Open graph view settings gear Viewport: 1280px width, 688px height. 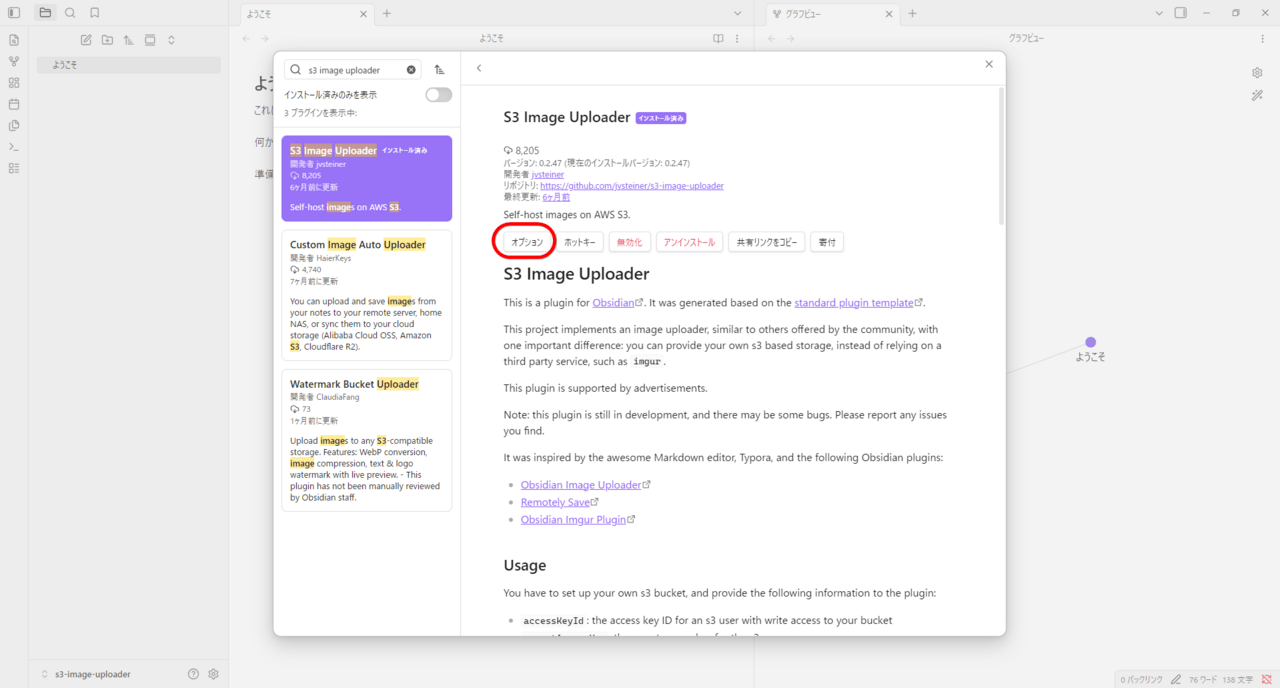click(x=1257, y=73)
